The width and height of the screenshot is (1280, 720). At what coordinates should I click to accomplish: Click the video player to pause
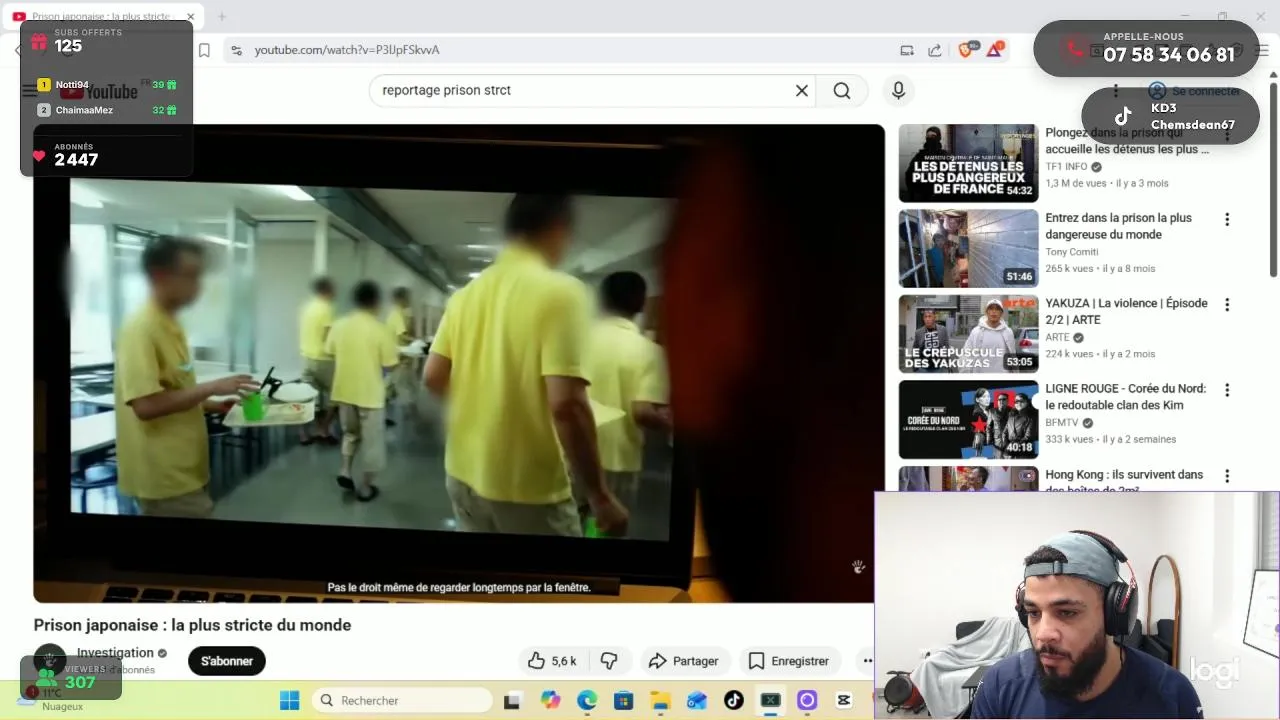pyautogui.click(x=459, y=363)
